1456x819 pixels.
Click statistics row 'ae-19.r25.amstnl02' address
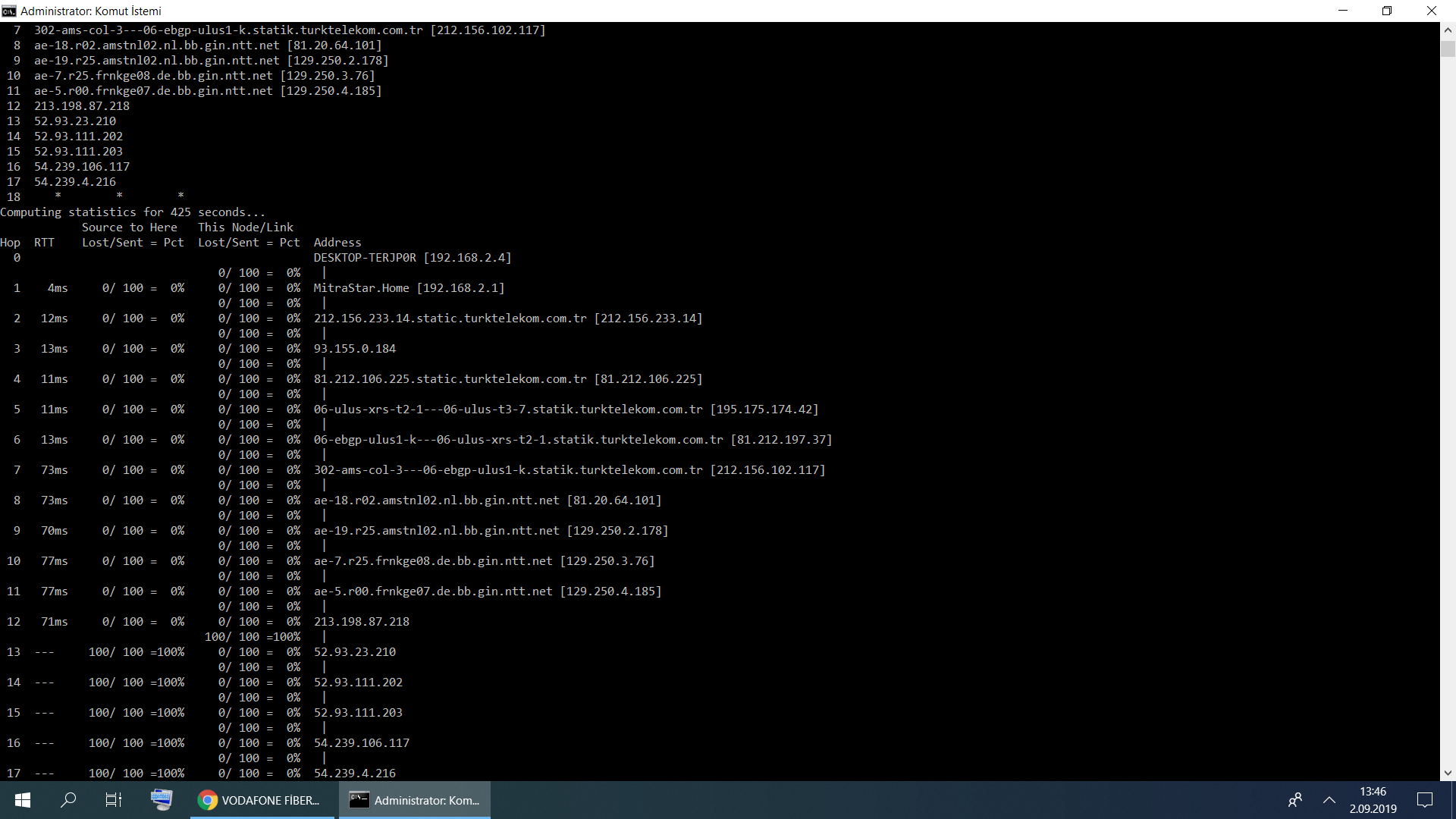(x=491, y=531)
